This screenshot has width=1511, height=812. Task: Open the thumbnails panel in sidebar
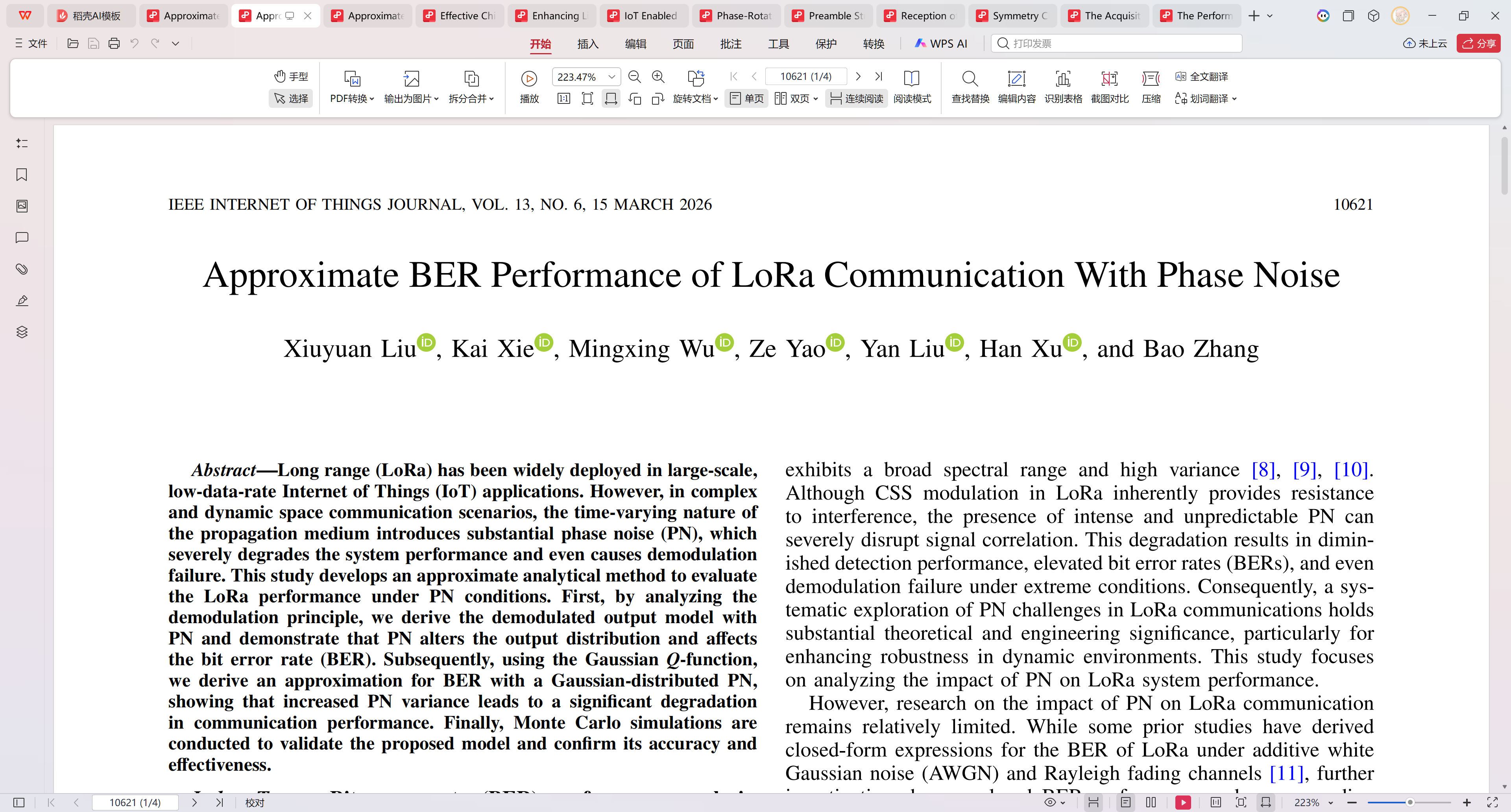tap(22, 207)
